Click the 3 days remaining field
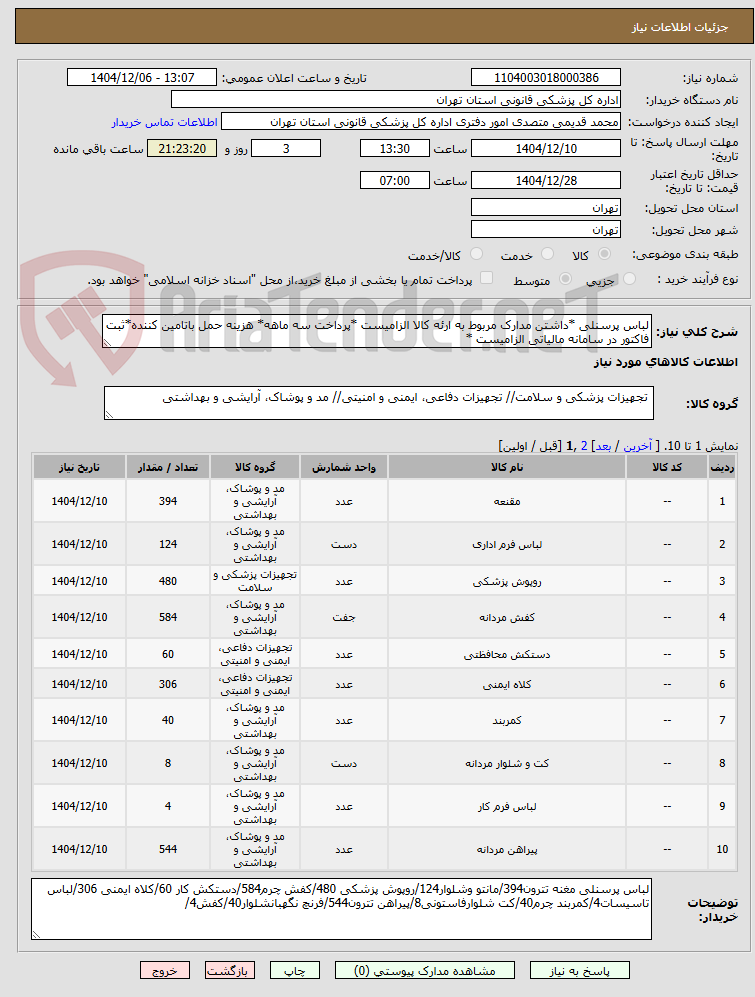This screenshot has height=997, width=755. [x=286, y=149]
